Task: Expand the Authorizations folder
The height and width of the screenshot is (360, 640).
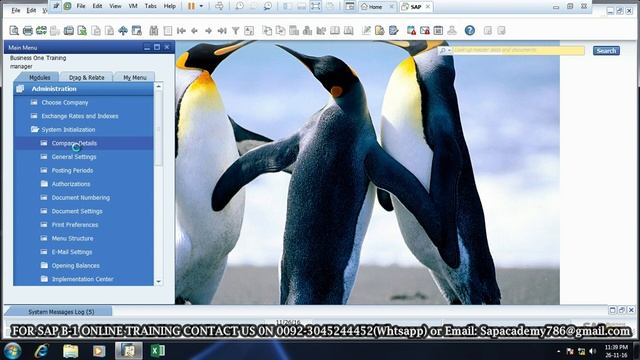Action: (44, 184)
